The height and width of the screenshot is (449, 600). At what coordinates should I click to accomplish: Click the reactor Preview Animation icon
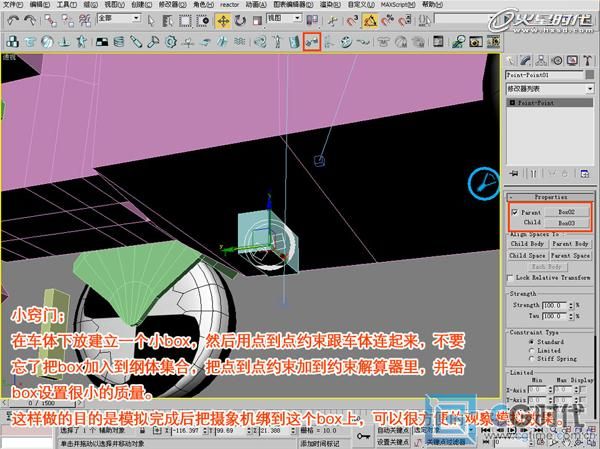476,41
